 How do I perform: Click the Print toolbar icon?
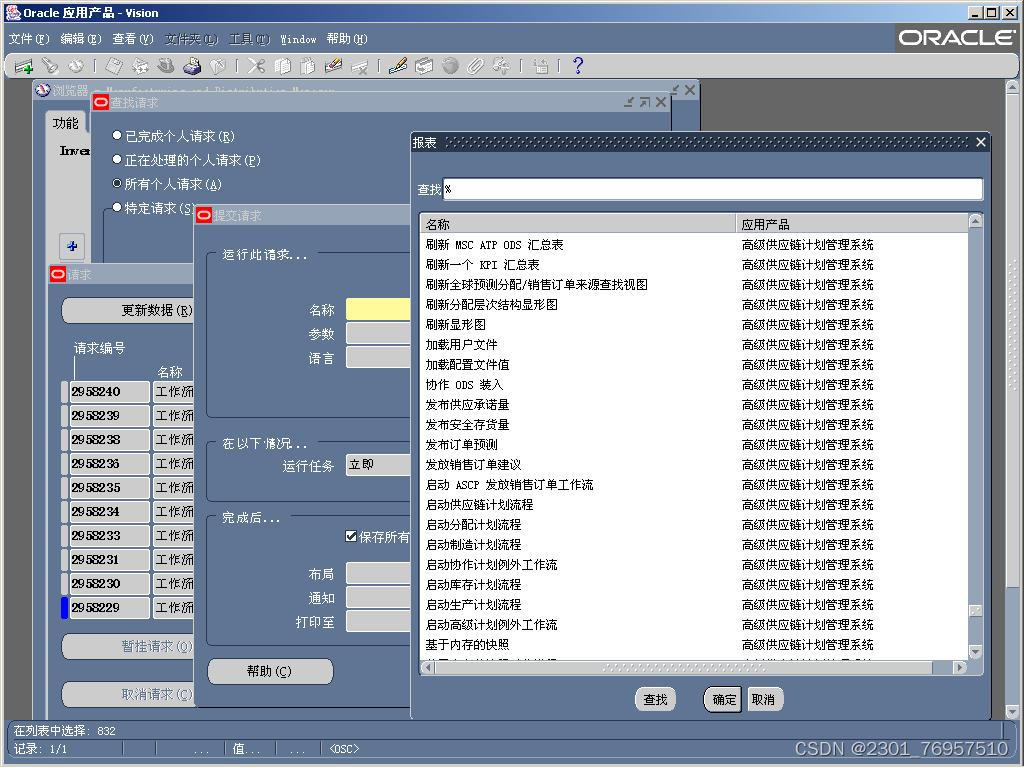tap(192, 66)
